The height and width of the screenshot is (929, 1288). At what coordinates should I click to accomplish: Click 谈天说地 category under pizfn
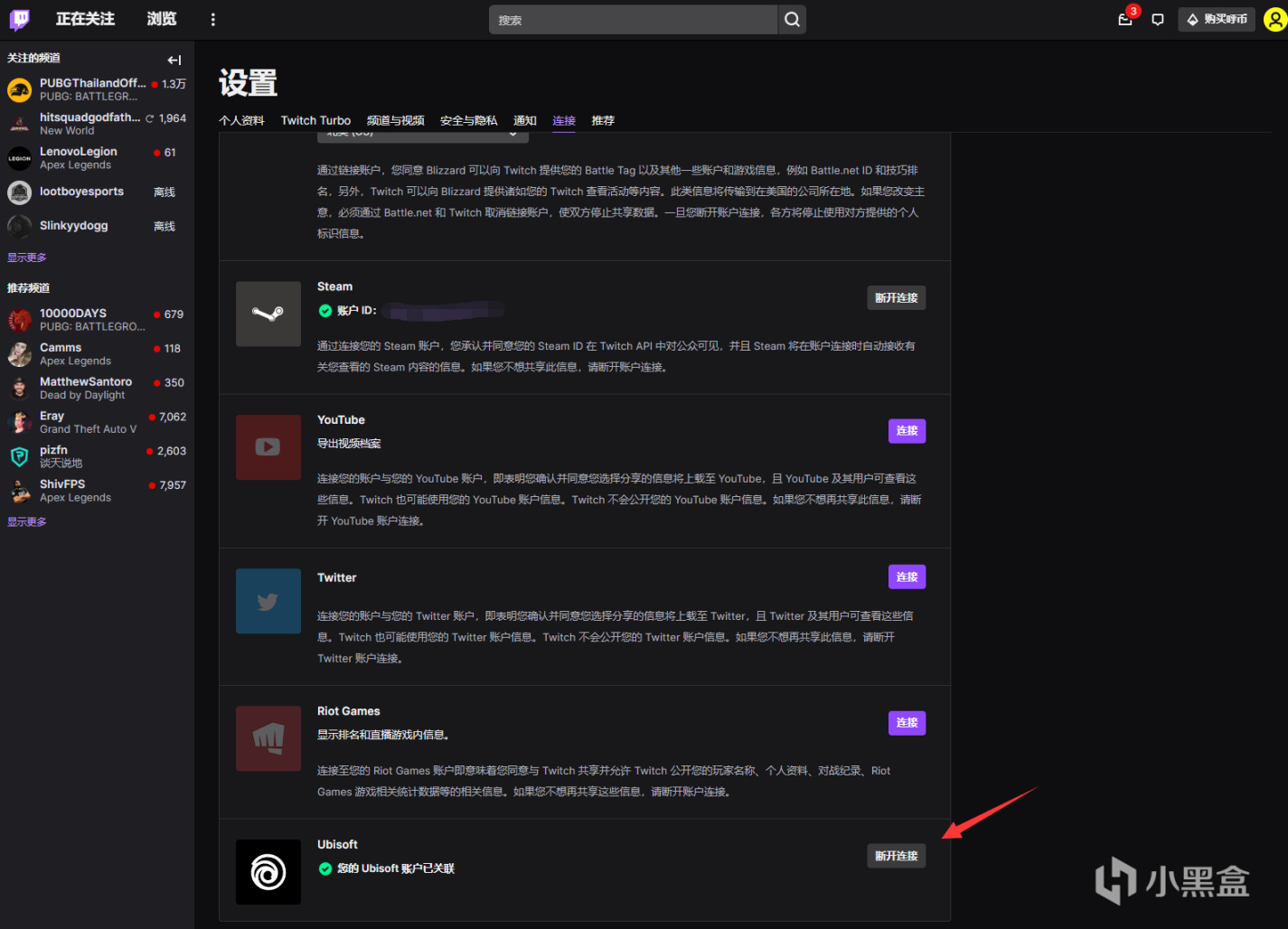coord(61,464)
